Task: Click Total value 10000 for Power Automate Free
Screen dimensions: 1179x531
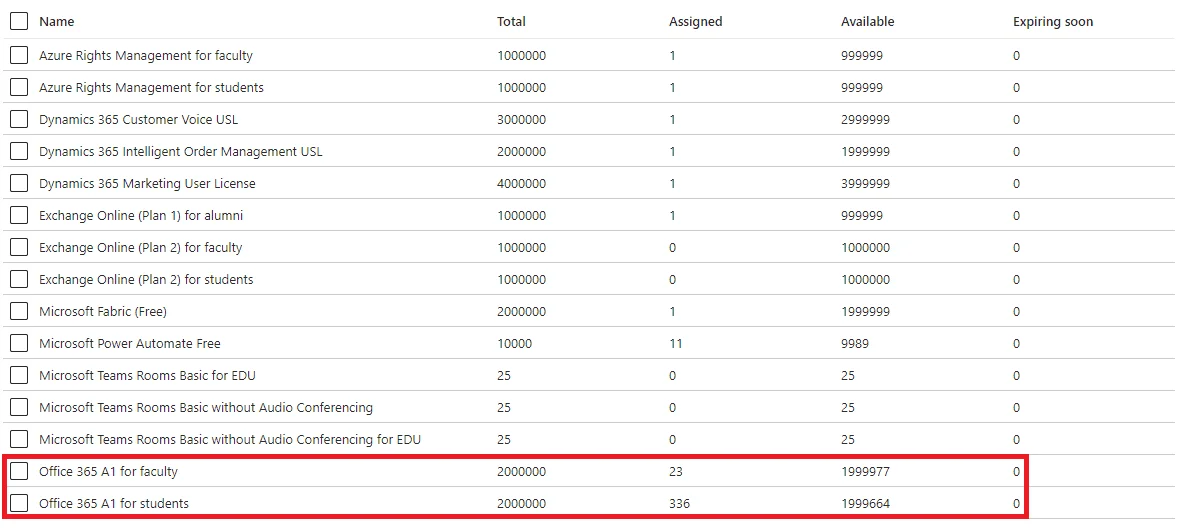Action: pyautogui.click(x=514, y=344)
